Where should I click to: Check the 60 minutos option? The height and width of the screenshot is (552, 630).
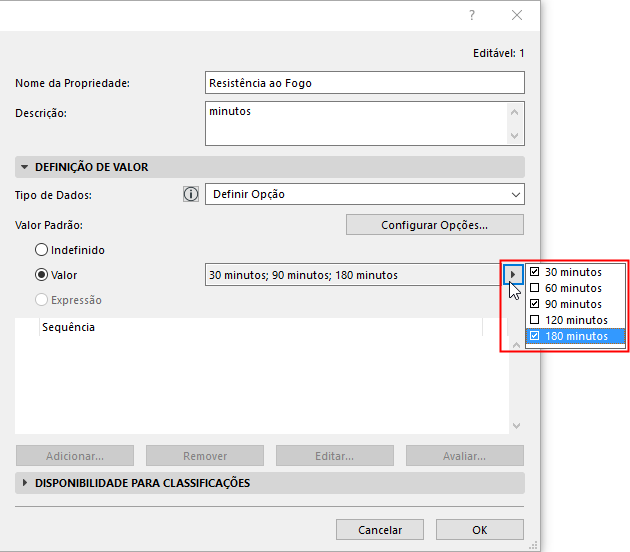pyautogui.click(x=534, y=288)
